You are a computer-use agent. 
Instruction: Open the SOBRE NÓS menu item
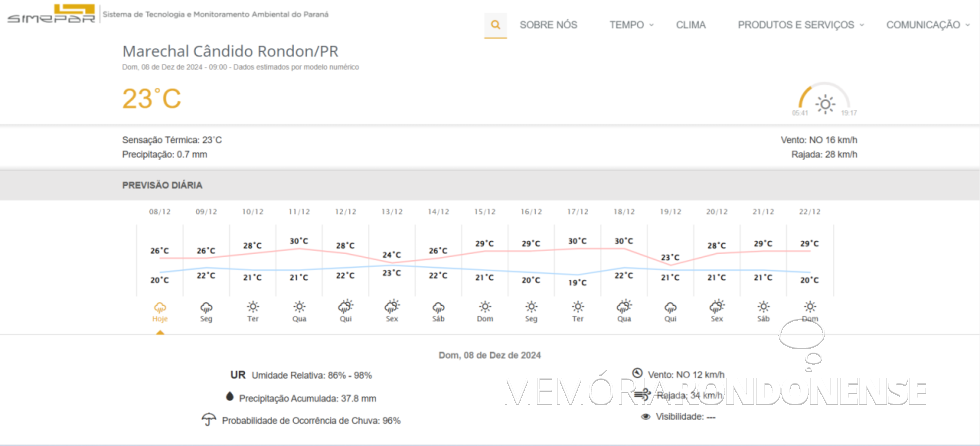pos(548,25)
